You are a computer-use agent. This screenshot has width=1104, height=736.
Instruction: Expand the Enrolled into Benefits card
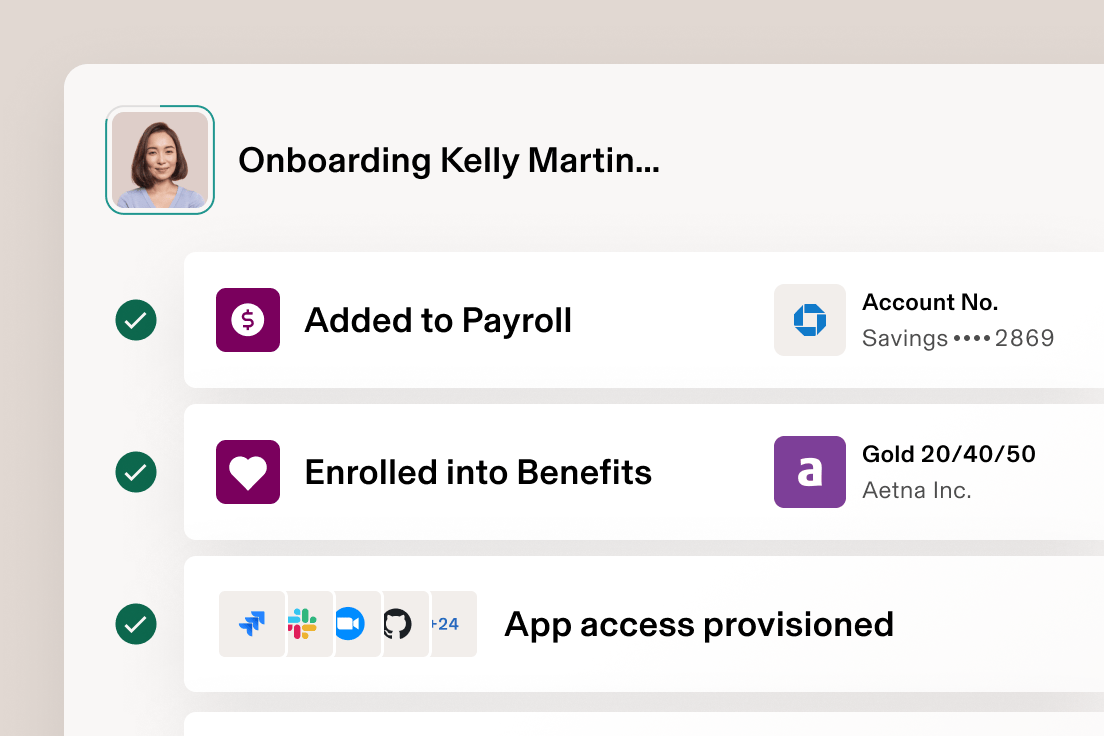[x=600, y=472]
